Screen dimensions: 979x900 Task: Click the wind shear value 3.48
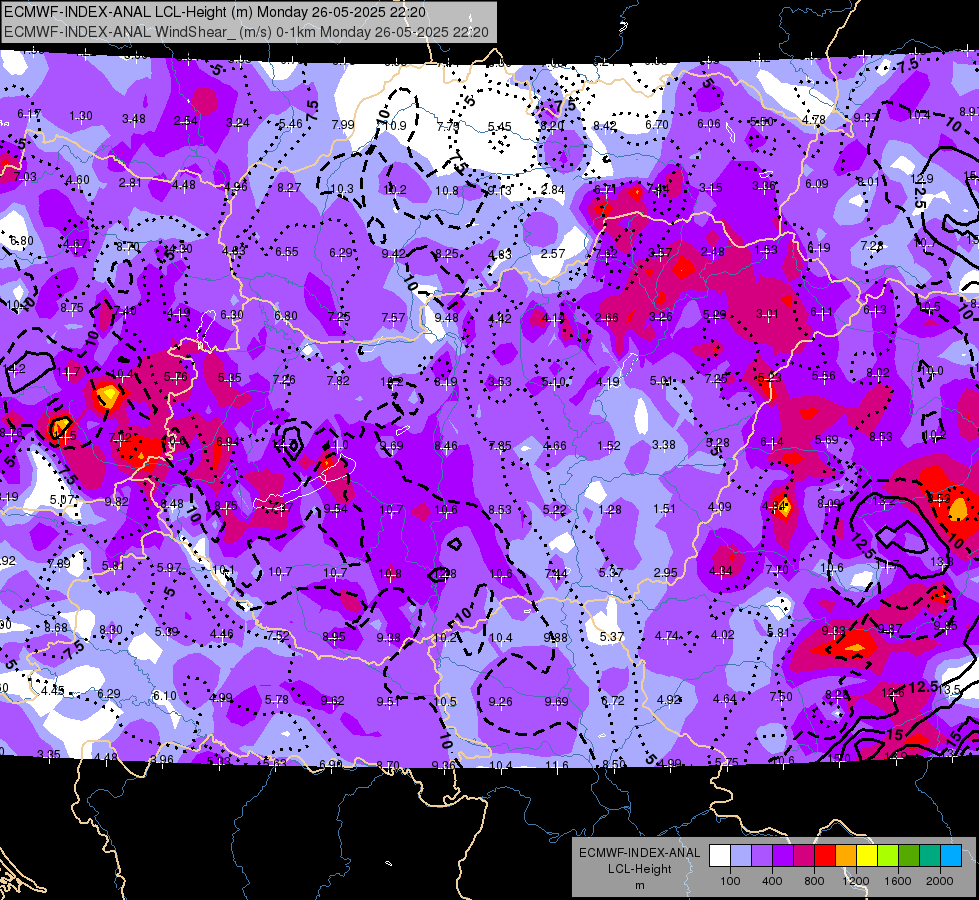tap(134, 119)
